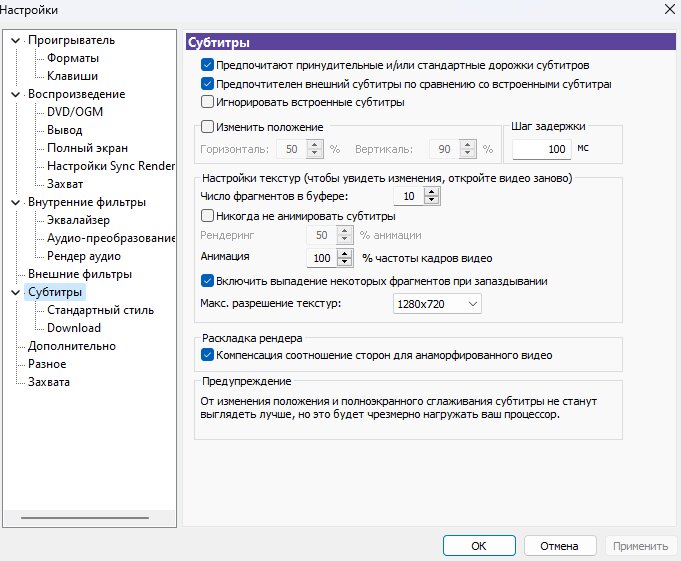This screenshot has height=561, width=681.
Task: Open Download subtitle settings page
Action: [73, 328]
